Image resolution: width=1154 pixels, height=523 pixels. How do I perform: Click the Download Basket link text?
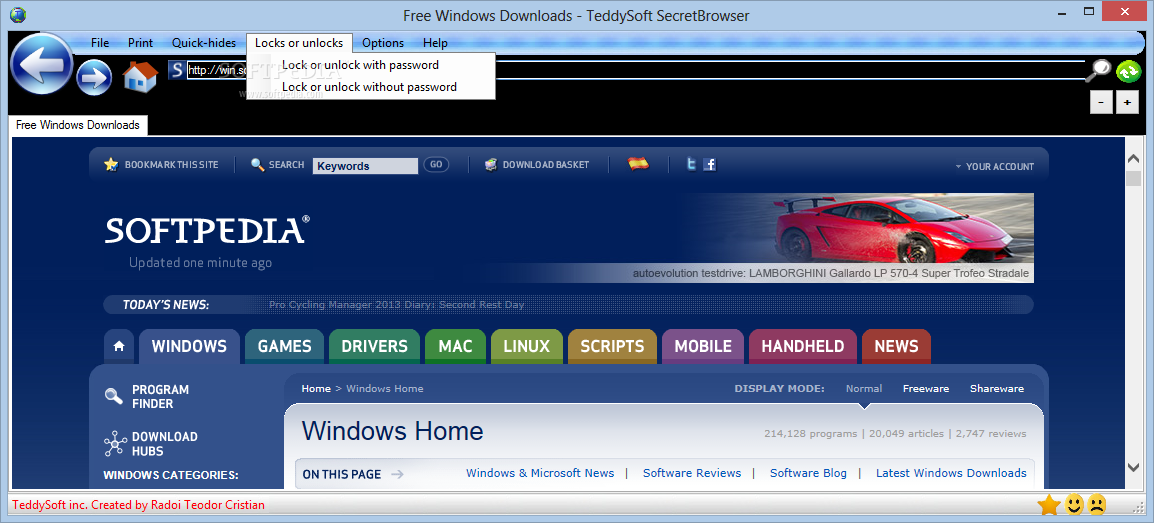click(x=546, y=165)
